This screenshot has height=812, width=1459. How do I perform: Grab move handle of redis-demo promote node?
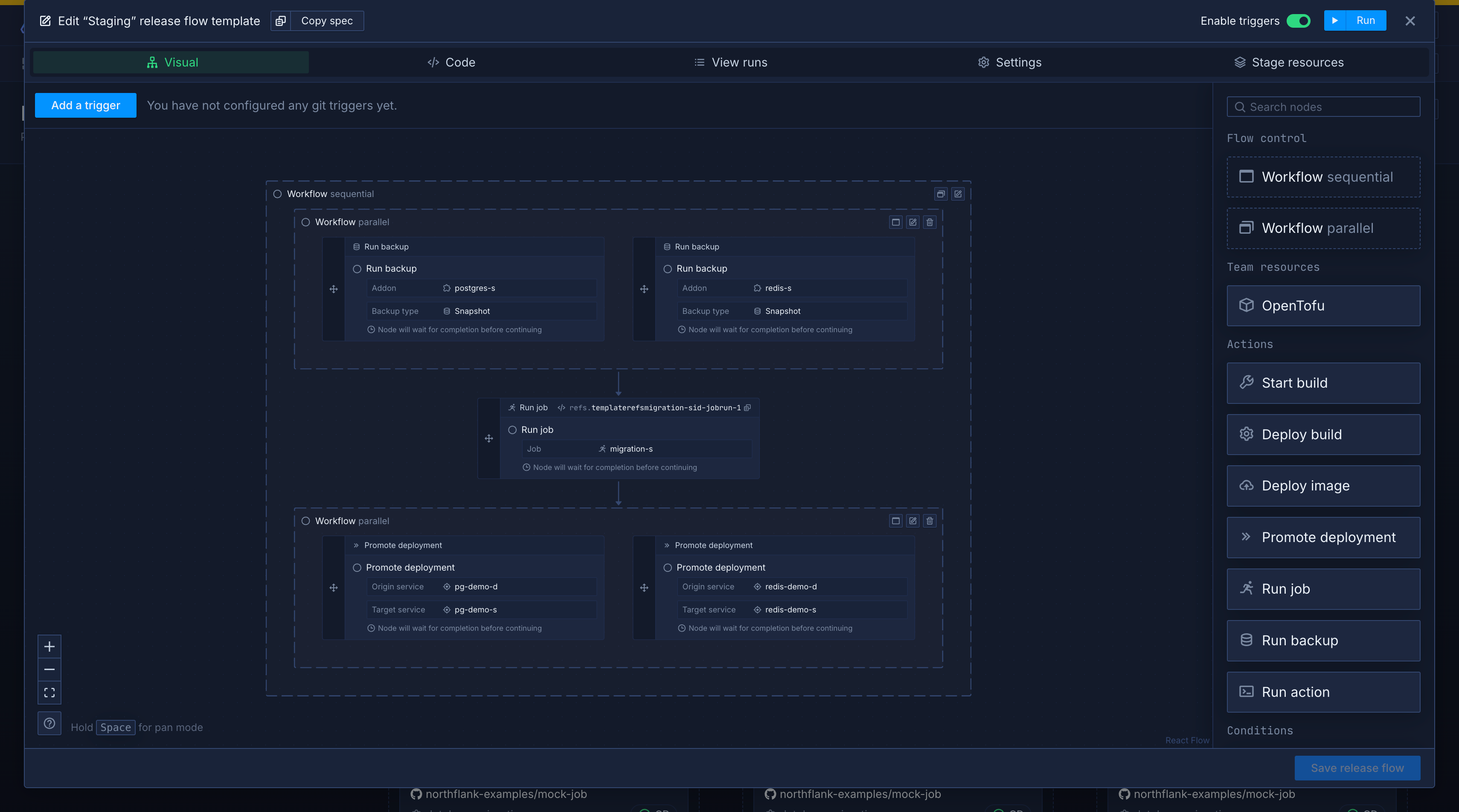644,588
